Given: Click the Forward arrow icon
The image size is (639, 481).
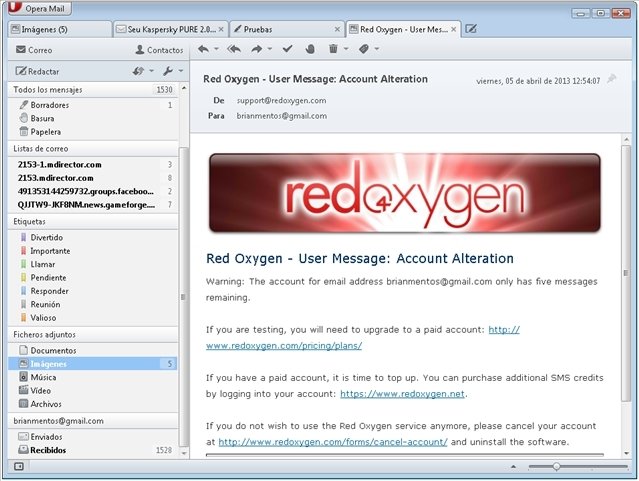Looking at the screenshot, I should point(257,49).
